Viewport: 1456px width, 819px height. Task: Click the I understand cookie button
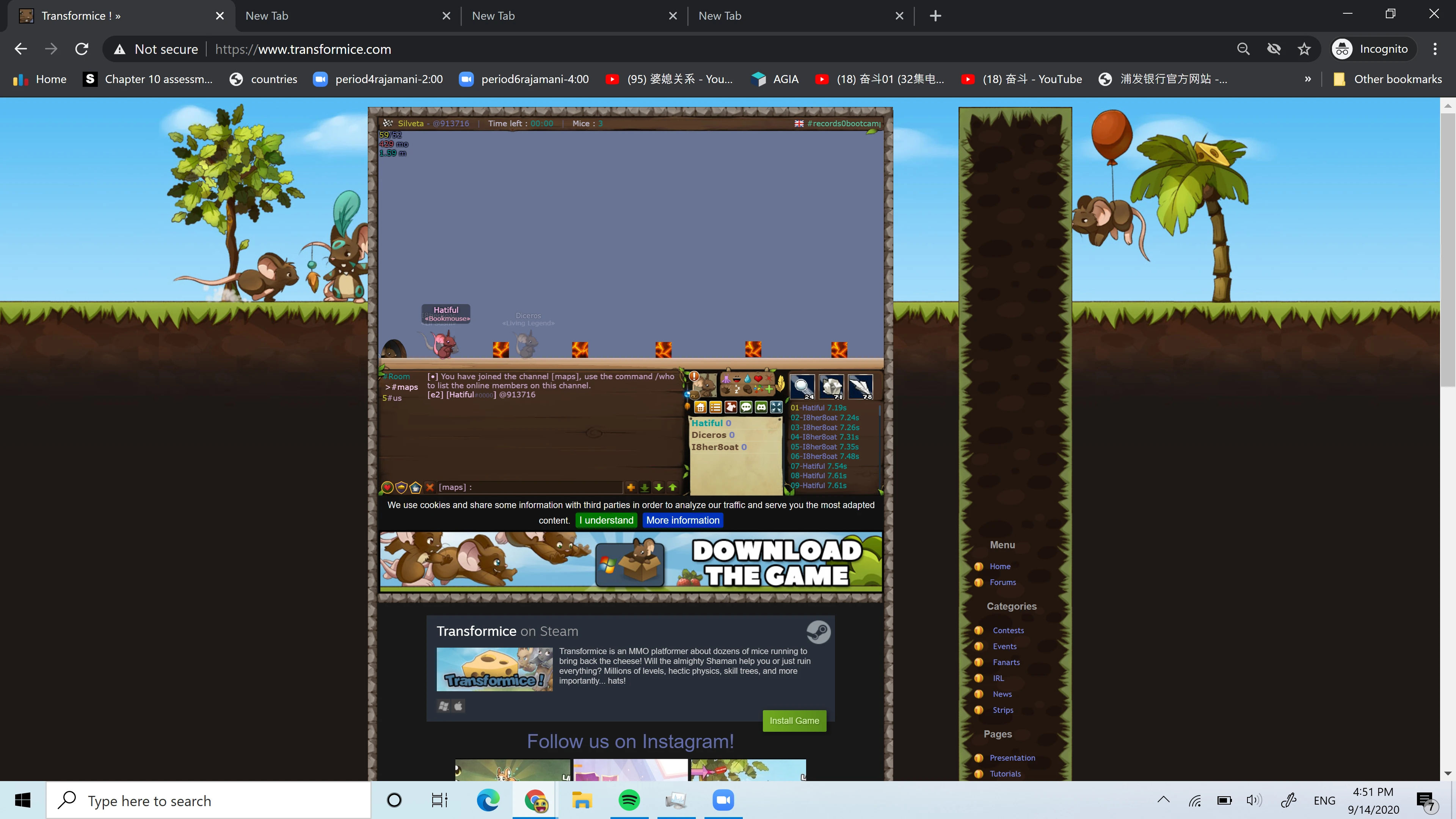[606, 520]
